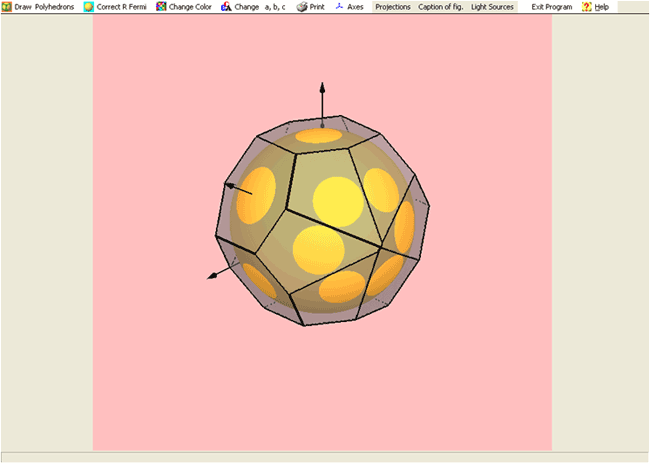
Task: Open Change Color menu label
Action: [190, 7]
